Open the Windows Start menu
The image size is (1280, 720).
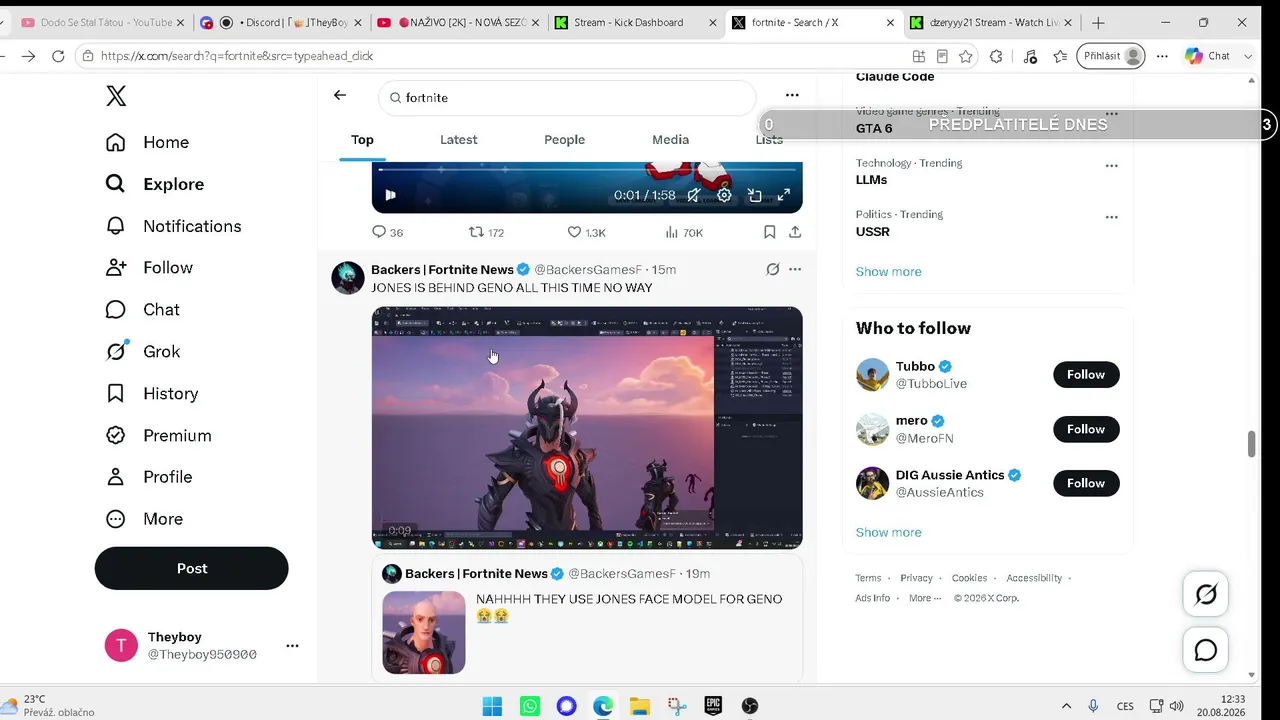pyautogui.click(x=492, y=707)
